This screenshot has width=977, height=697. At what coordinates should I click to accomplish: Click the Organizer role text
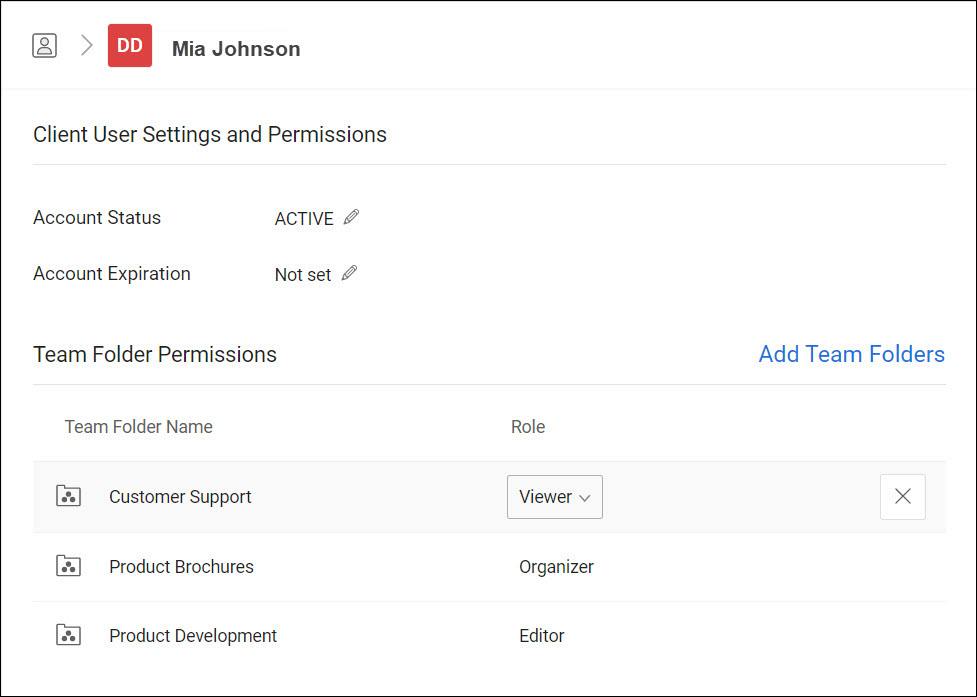pyautogui.click(x=556, y=567)
